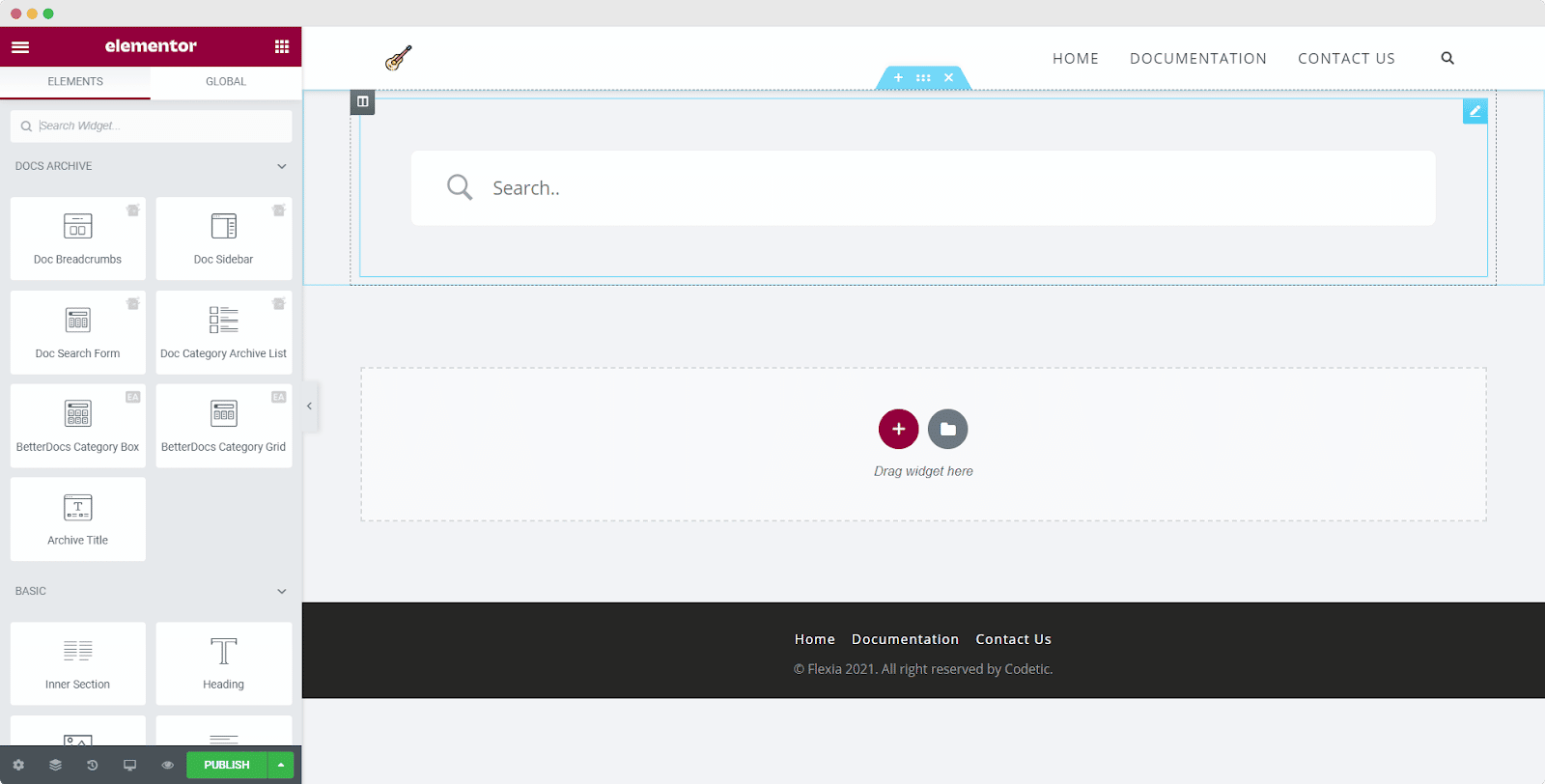Click the red Add New Section button
The width and height of the screenshot is (1545, 784).
coord(898,429)
